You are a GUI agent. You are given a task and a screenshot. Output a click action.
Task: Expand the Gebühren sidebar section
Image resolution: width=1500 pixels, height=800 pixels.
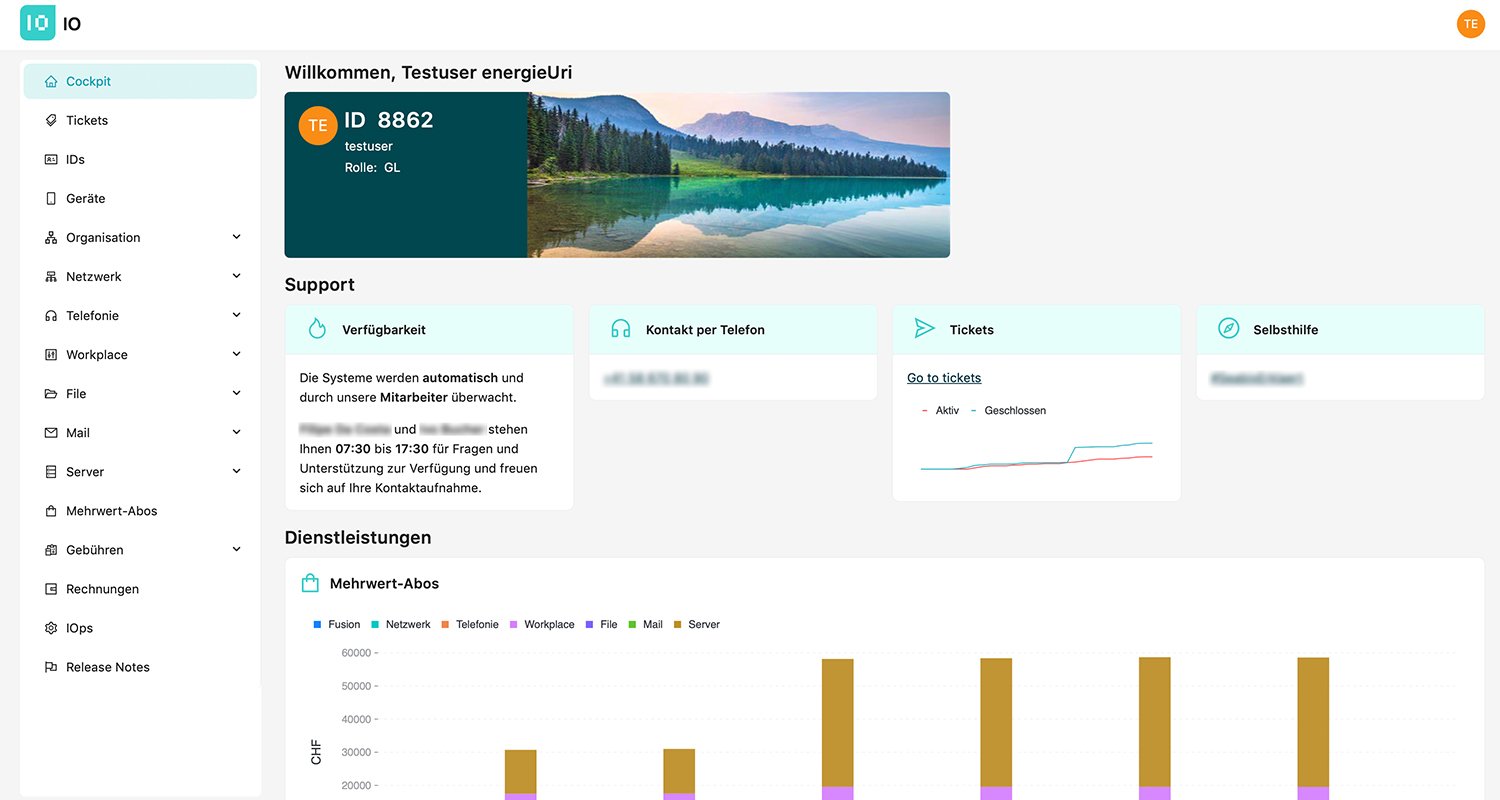(236, 549)
